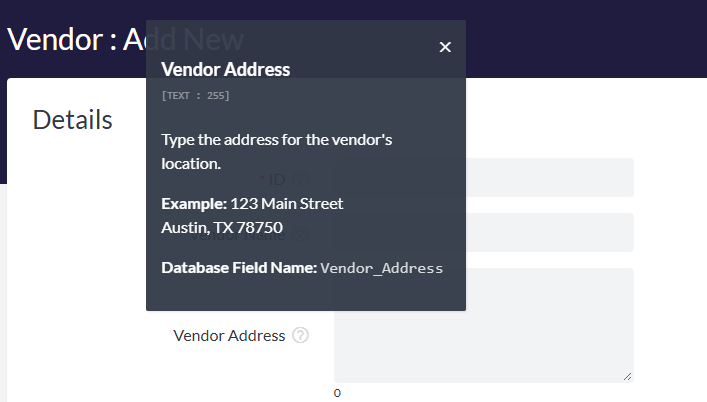Click the Details section heading

pos(72,120)
